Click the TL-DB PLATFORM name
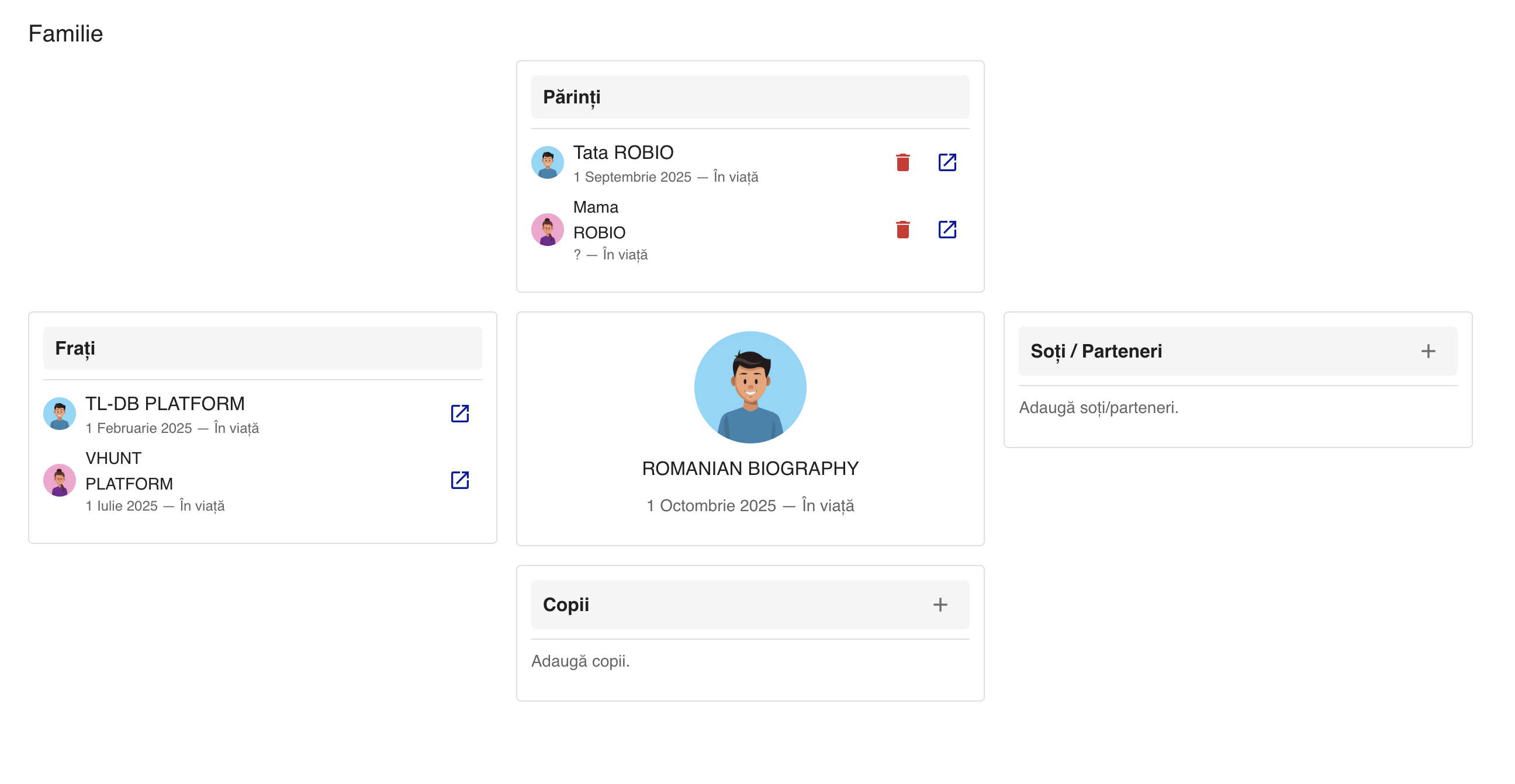 [x=165, y=404]
